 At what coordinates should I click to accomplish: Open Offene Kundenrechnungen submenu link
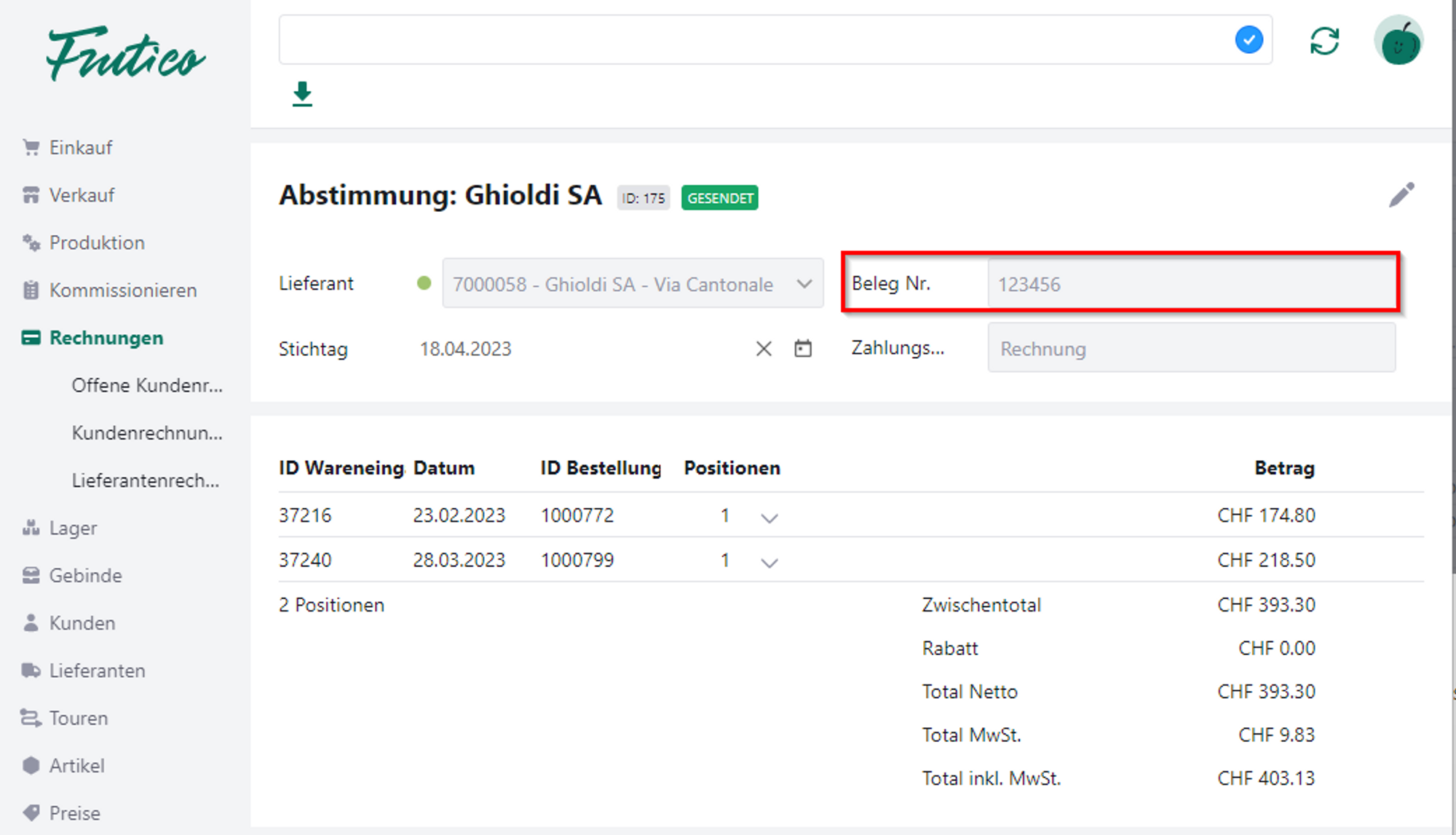(146, 385)
